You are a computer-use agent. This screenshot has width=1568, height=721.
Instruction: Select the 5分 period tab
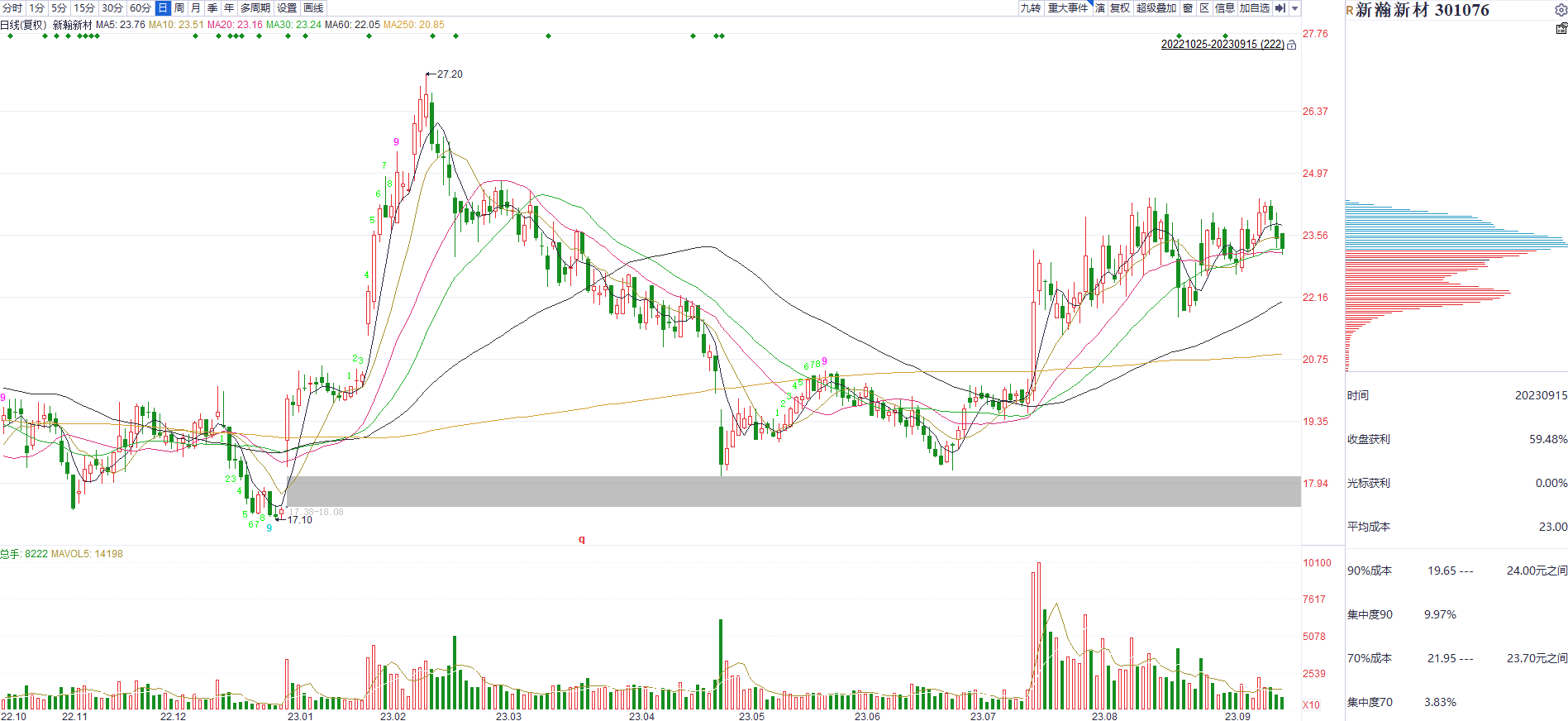pyautogui.click(x=59, y=7)
